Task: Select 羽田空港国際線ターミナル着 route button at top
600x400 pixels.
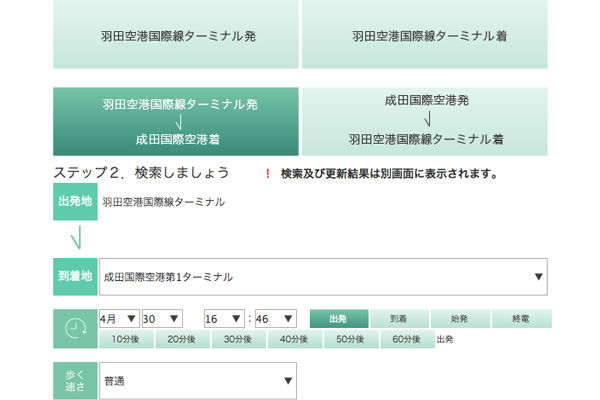Action: coord(425,34)
